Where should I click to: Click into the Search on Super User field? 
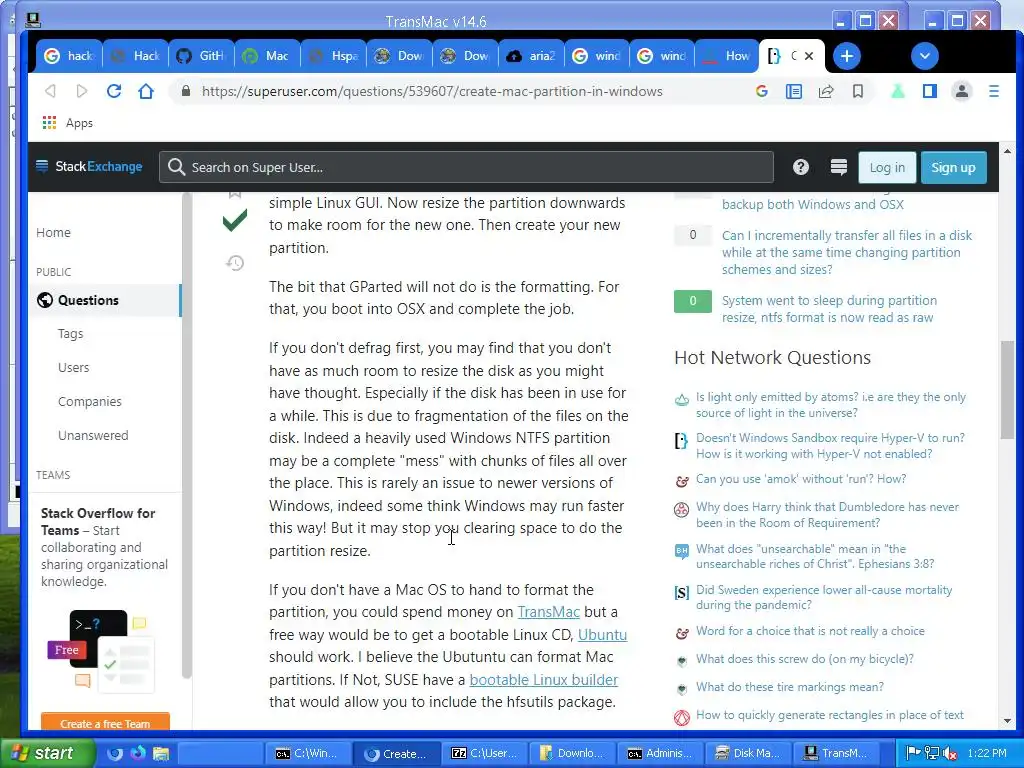pos(466,167)
